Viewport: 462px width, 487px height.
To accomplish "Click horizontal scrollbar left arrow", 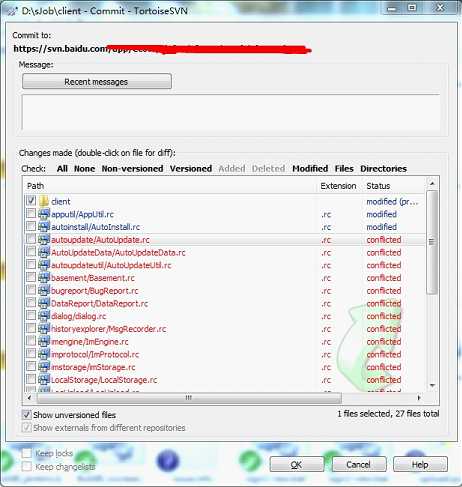I will (29, 397).
